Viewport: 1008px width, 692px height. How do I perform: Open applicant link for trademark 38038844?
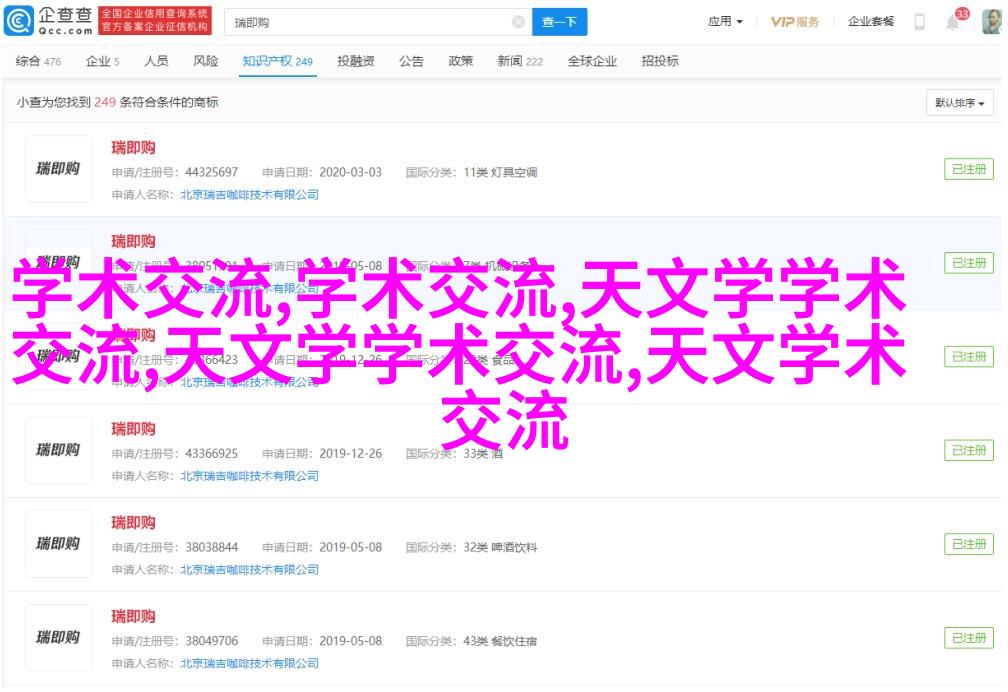(x=249, y=570)
